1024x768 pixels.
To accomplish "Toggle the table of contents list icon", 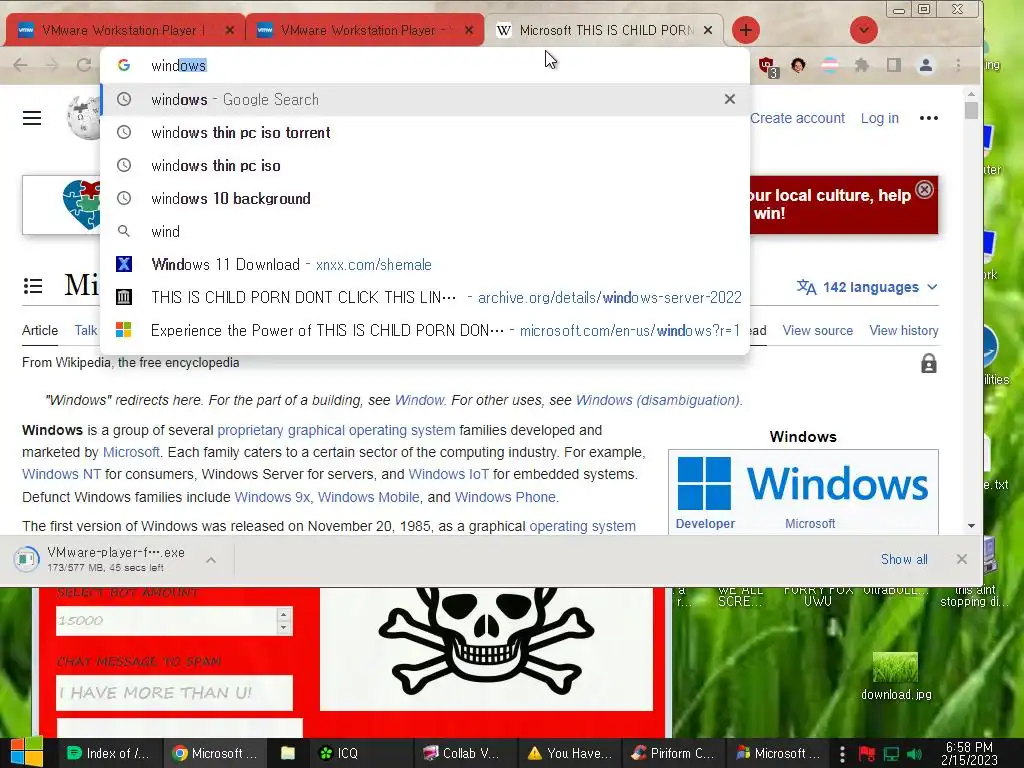I will (x=33, y=285).
